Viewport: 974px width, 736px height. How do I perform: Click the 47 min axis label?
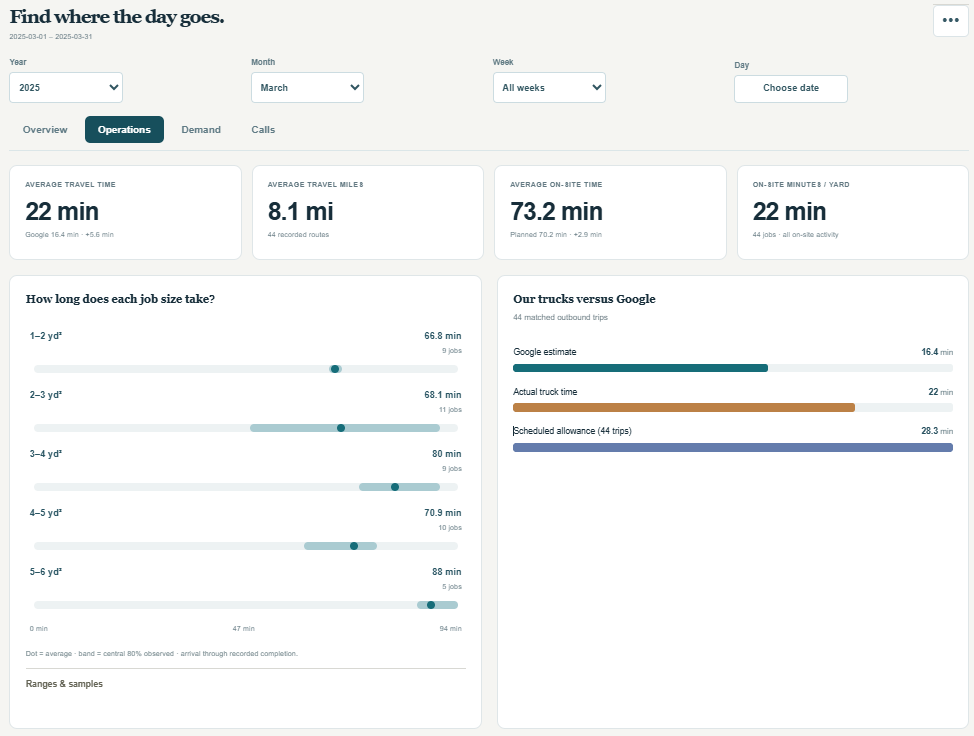[x=244, y=629]
